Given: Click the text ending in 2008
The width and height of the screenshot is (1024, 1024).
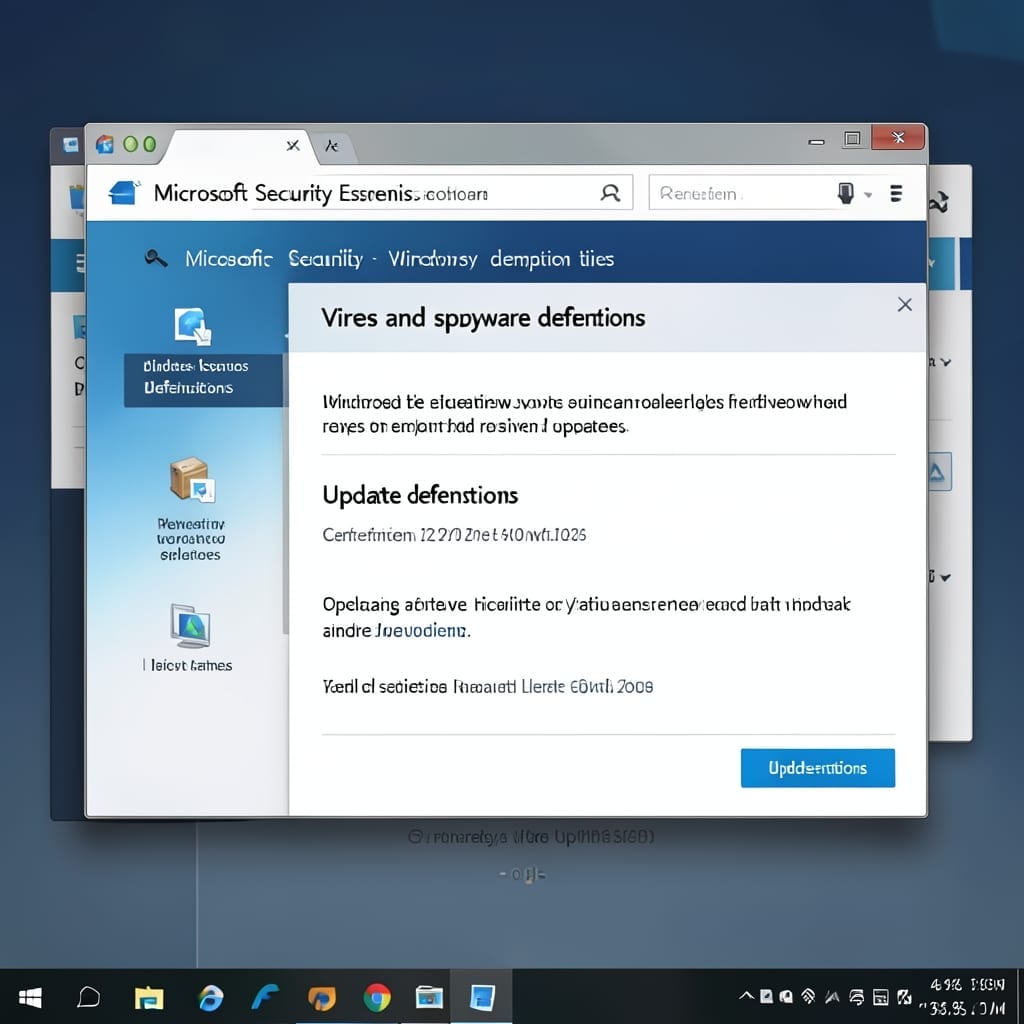Looking at the screenshot, I should click(488, 686).
